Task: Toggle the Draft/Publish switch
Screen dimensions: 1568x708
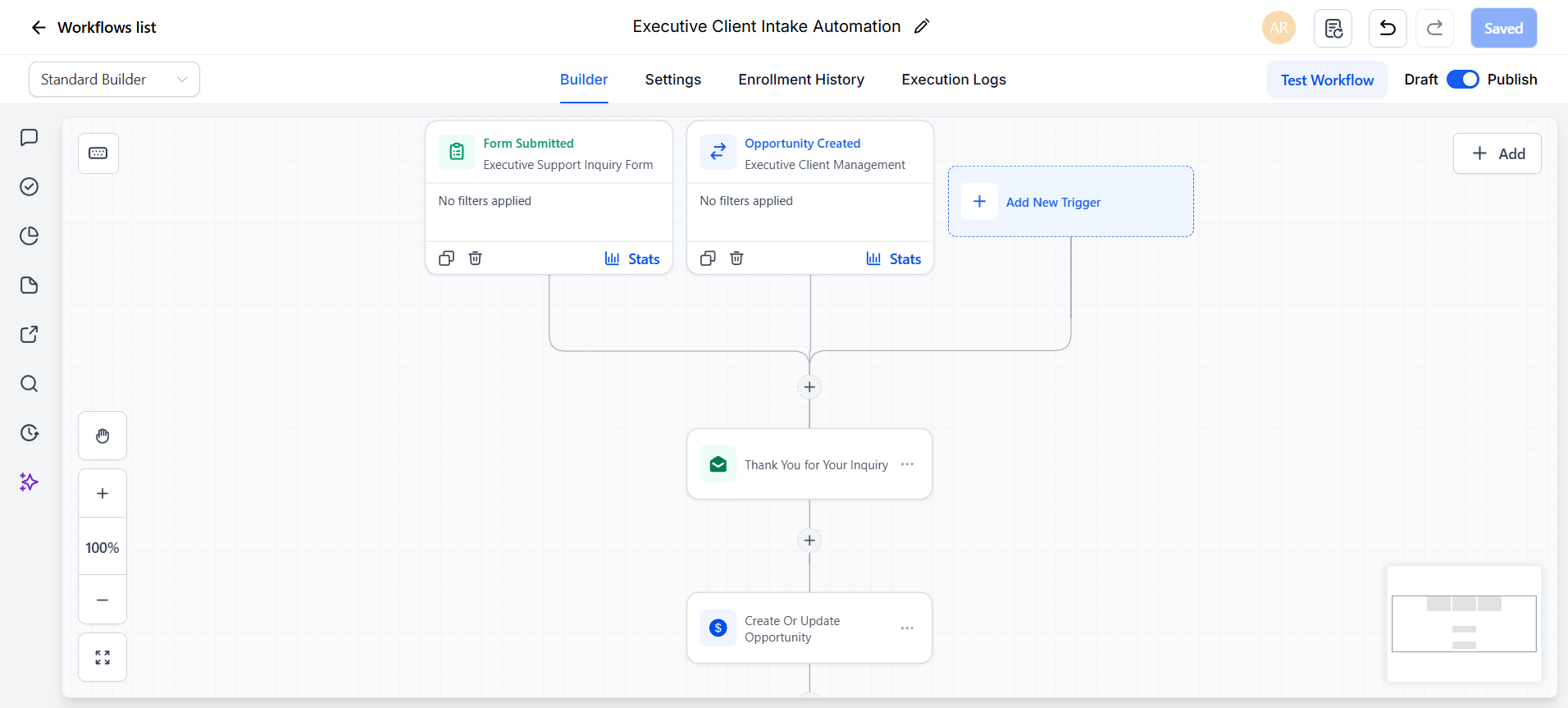Action: [1462, 80]
